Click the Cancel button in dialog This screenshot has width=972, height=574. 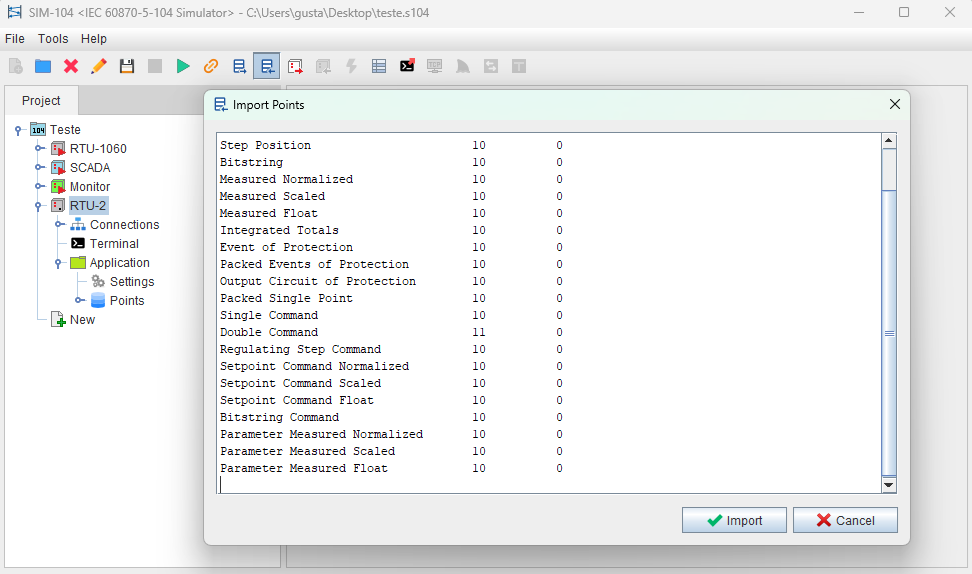pos(845,521)
